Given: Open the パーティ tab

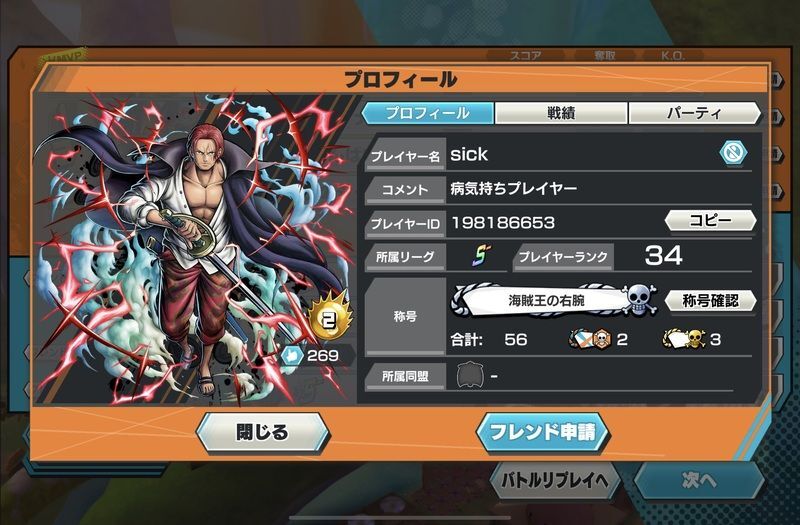Looking at the screenshot, I should click(x=694, y=113).
